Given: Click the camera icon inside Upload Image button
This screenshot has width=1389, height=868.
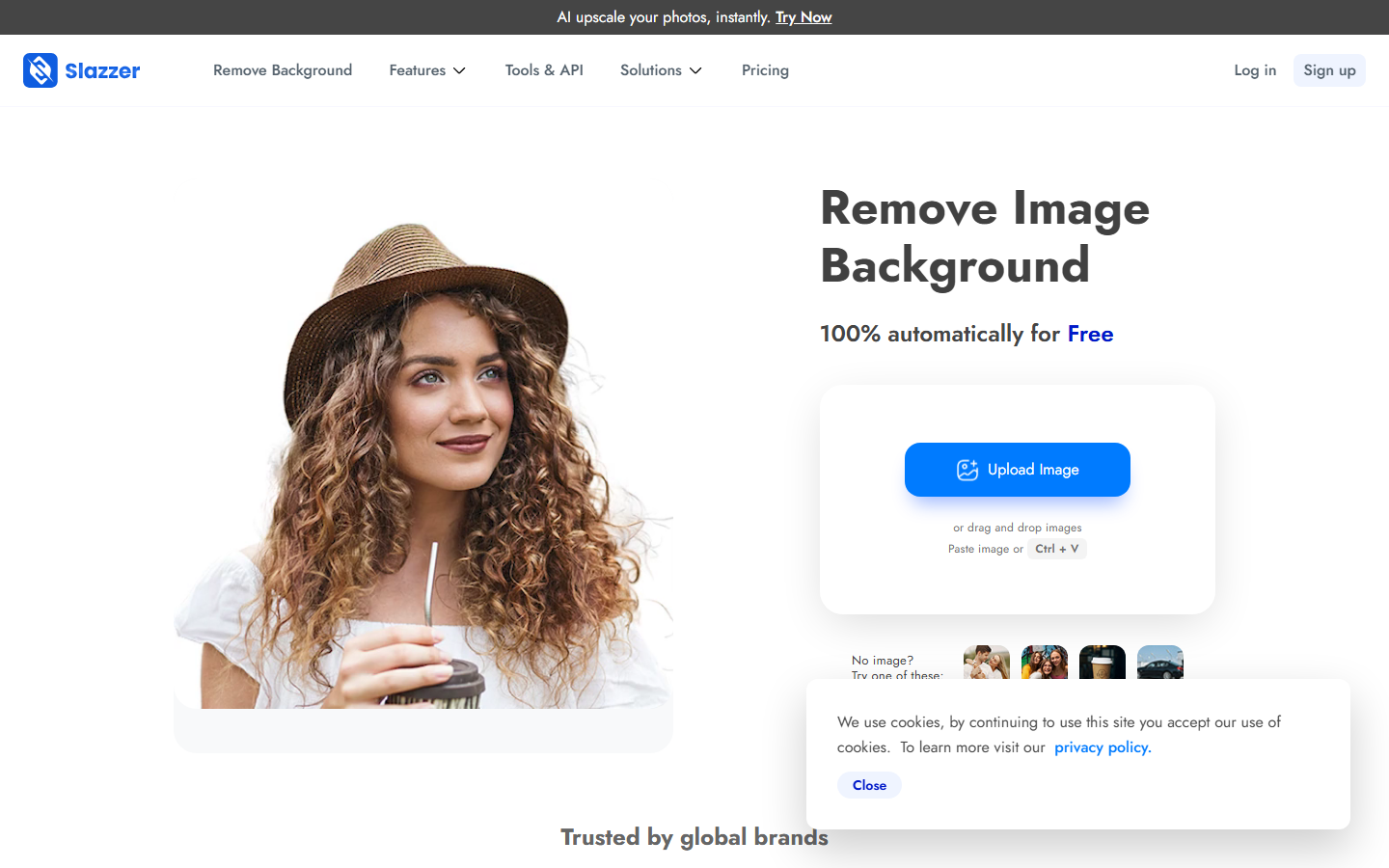Looking at the screenshot, I should pyautogui.click(x=966, y=469).
